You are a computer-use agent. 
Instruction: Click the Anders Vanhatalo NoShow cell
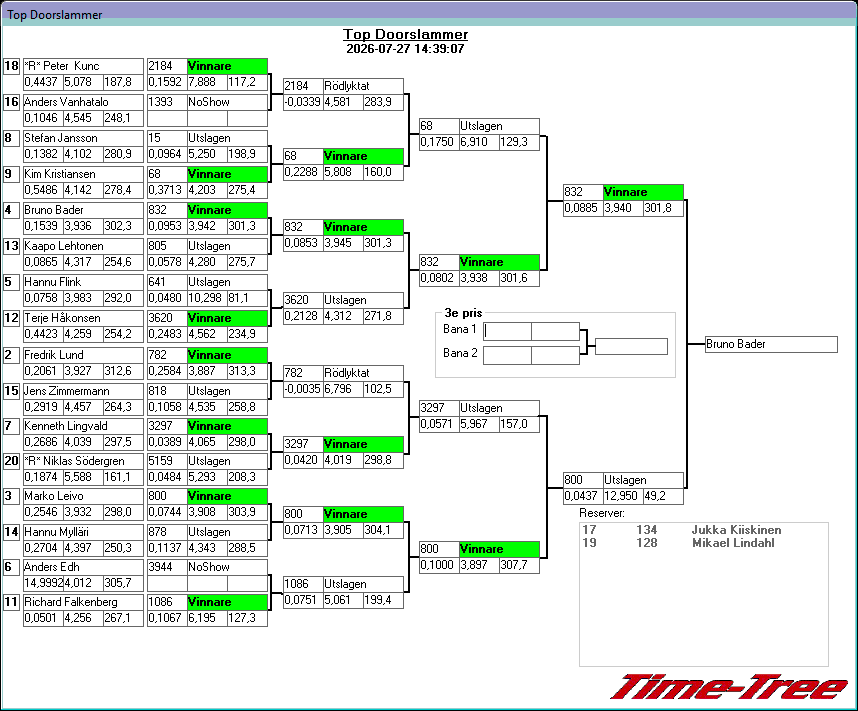tap(228, 102)
